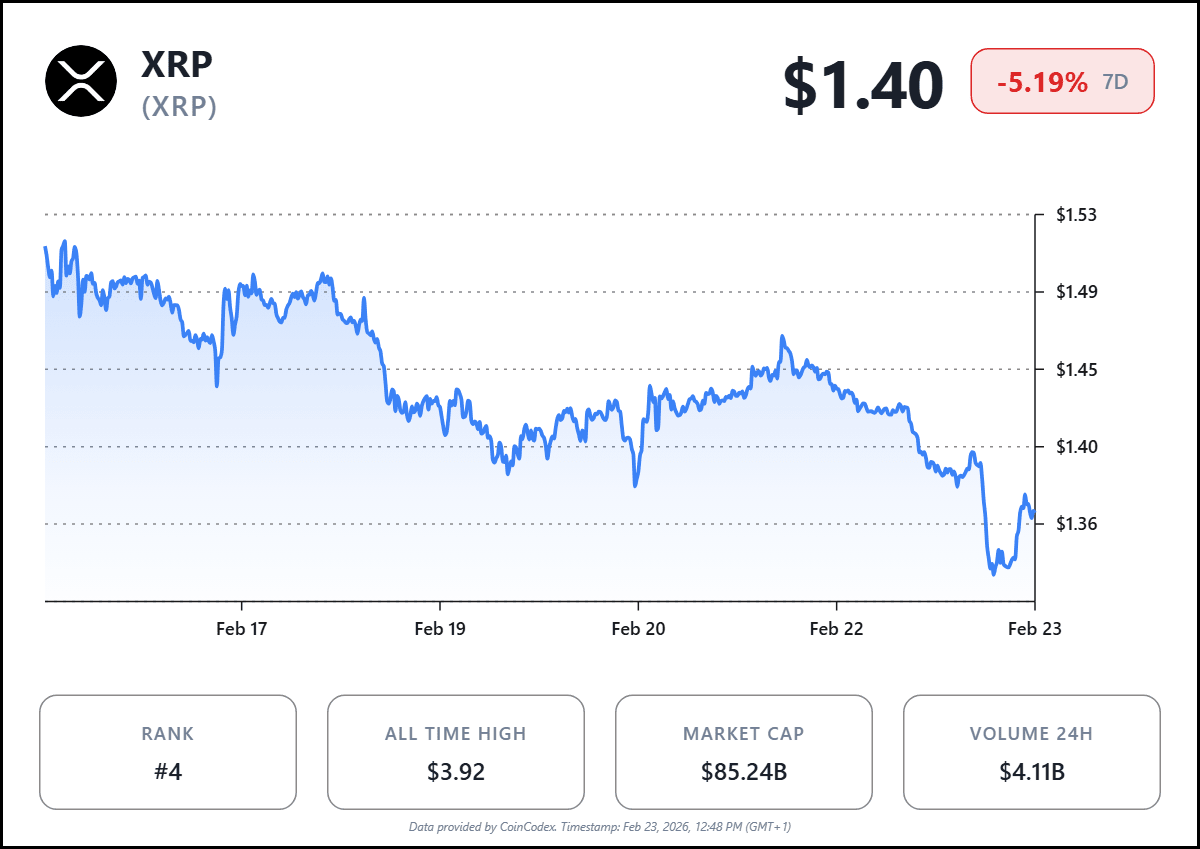Click the $1.40 current price
Image resolution: width=1200 pixels, height=849 pixels.
(x=863, y=85)
